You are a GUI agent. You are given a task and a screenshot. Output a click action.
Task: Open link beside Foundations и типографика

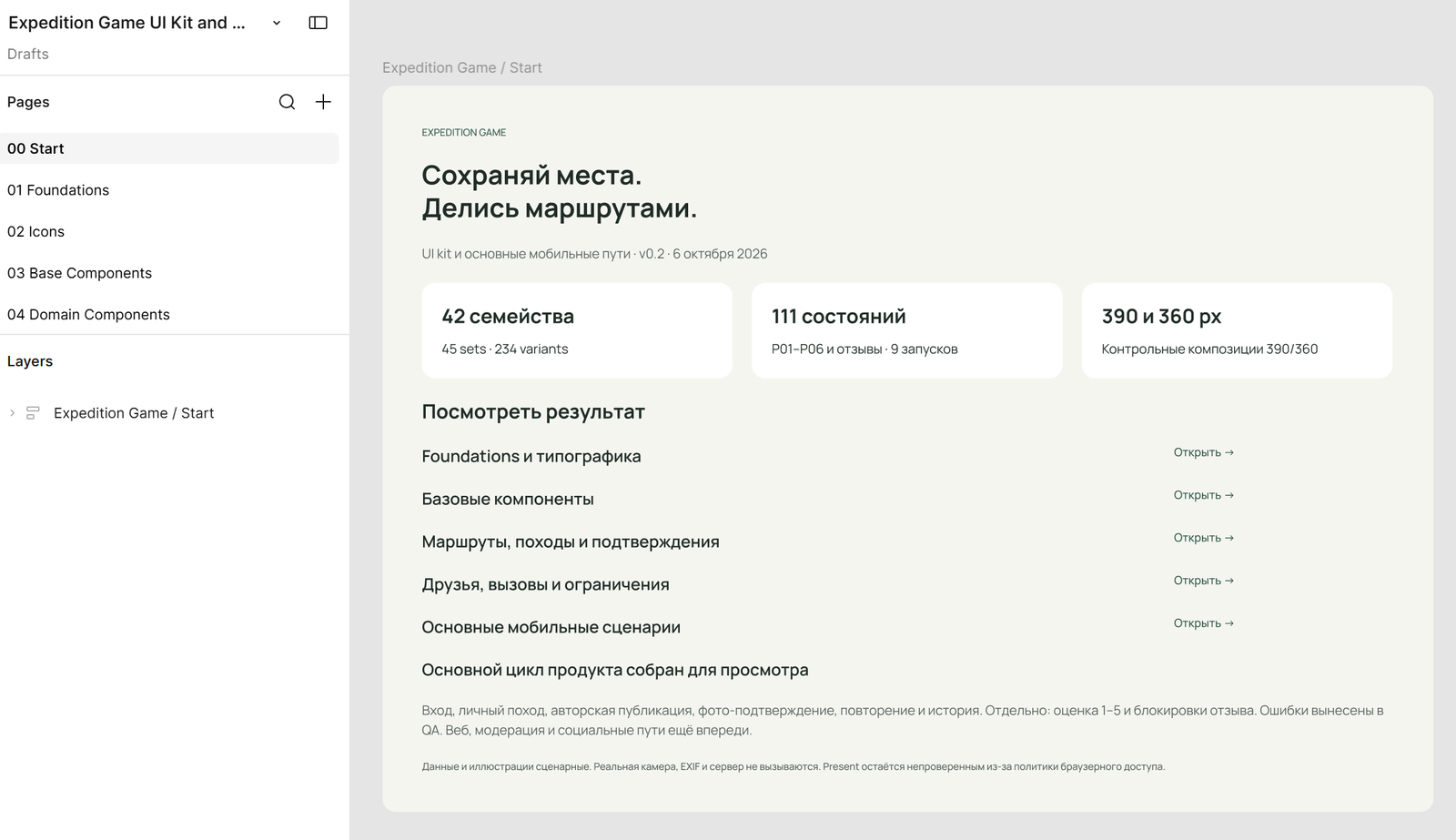(1203, 452)
